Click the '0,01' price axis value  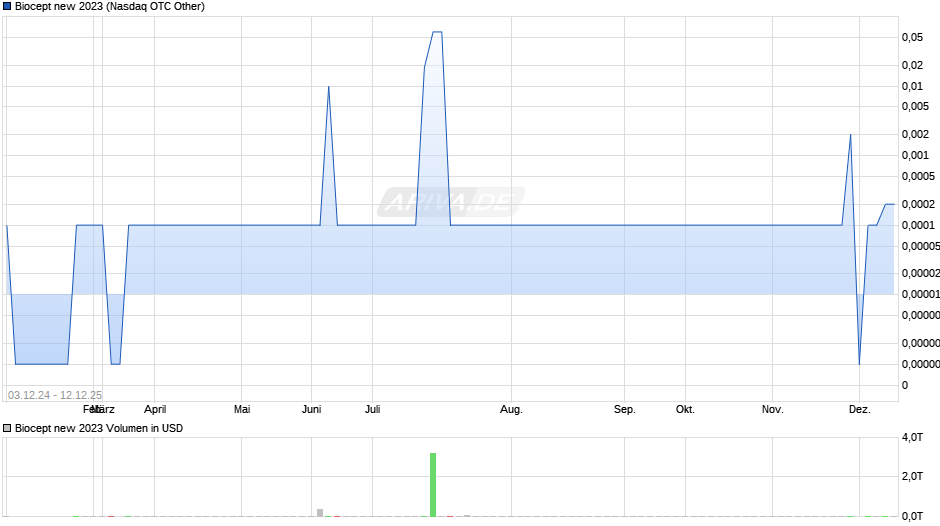pos(912,86)
